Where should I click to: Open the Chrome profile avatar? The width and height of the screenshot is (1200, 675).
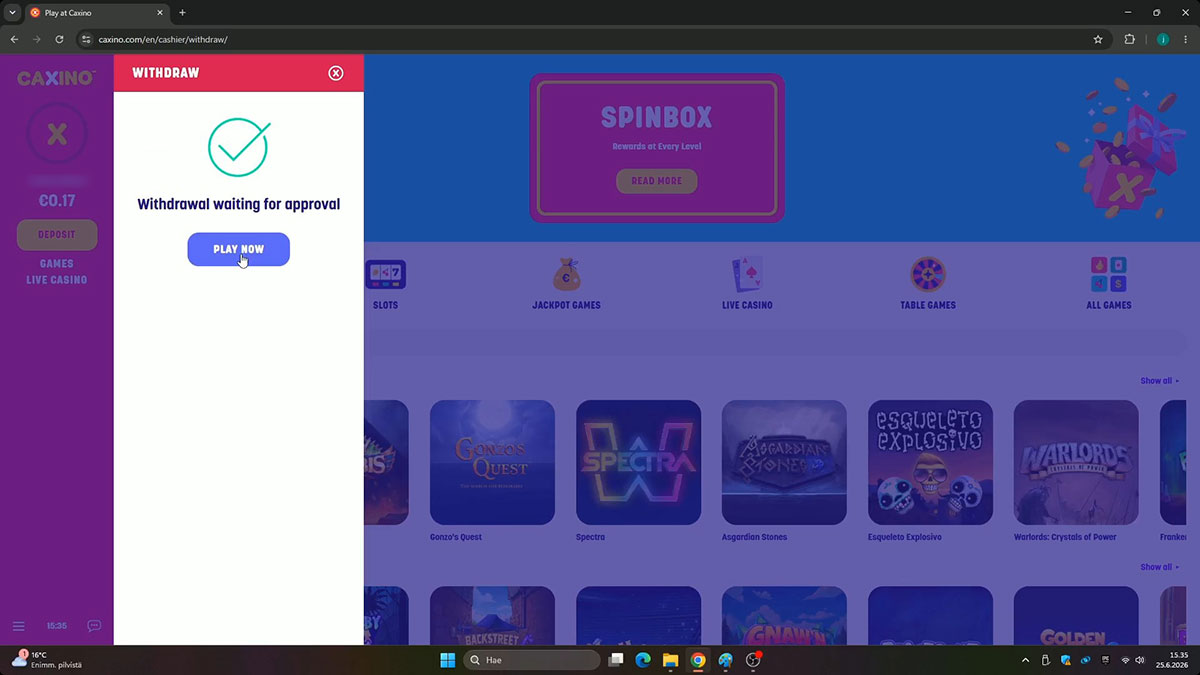click(1162, 39)
